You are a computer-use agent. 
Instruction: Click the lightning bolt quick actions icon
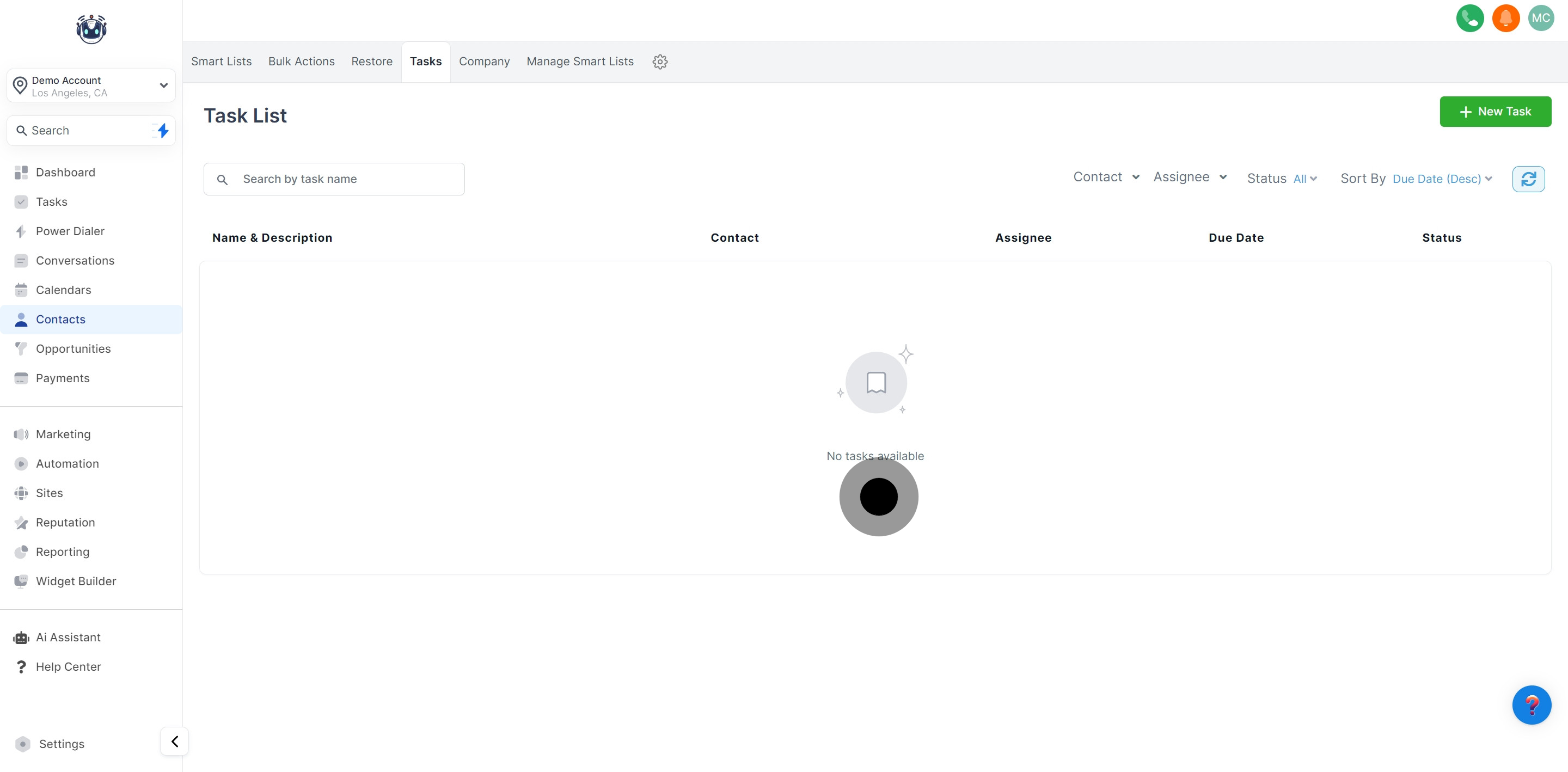pyautogui.click(x=162, y=130)
